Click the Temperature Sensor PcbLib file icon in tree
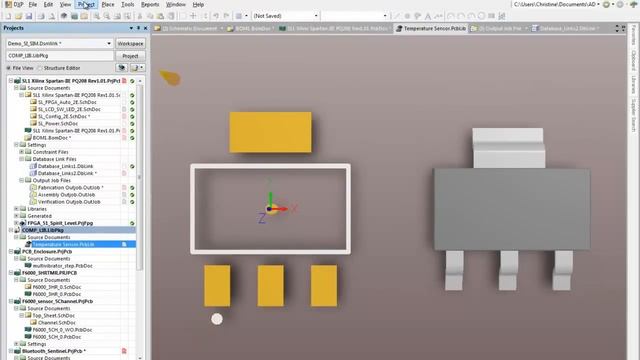Screen dimensions: 640x360 pos(28,244)
